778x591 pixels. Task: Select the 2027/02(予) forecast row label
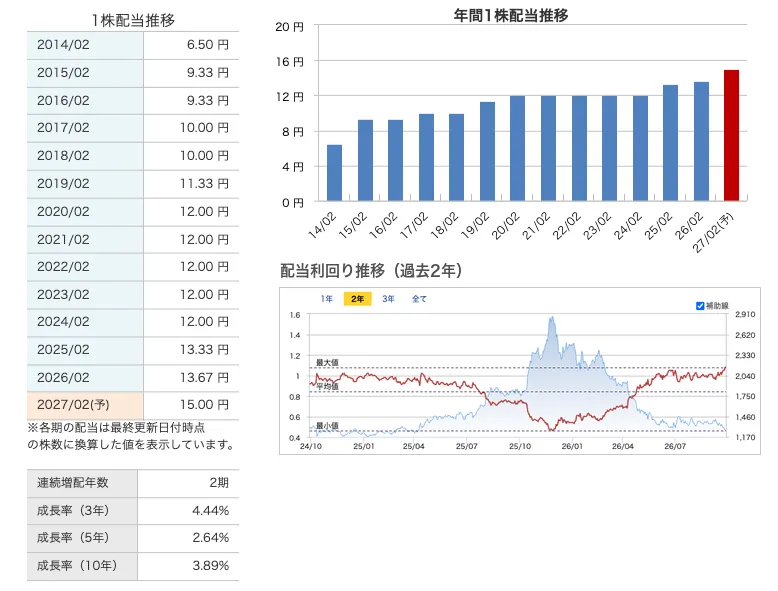pyautogui.click(x=73, y=405)
